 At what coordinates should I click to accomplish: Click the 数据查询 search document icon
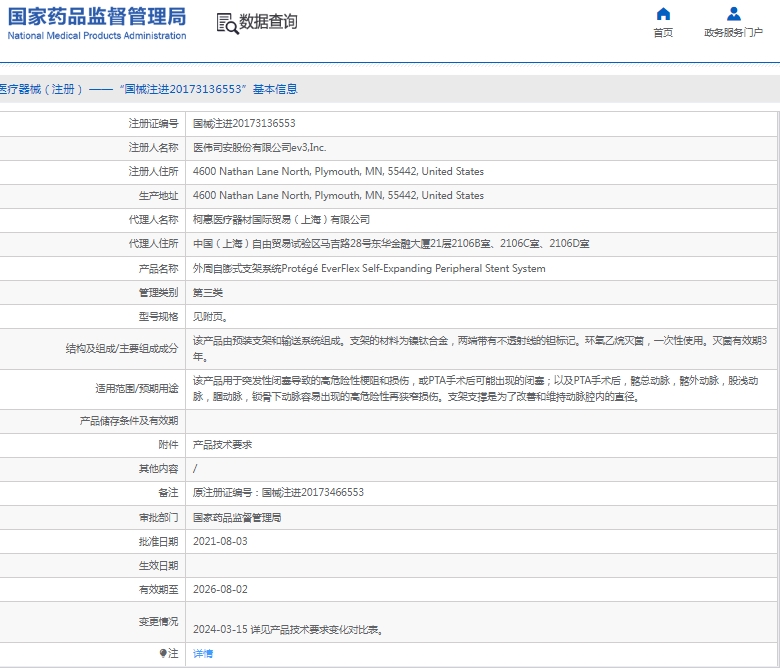tap(227, 23)
